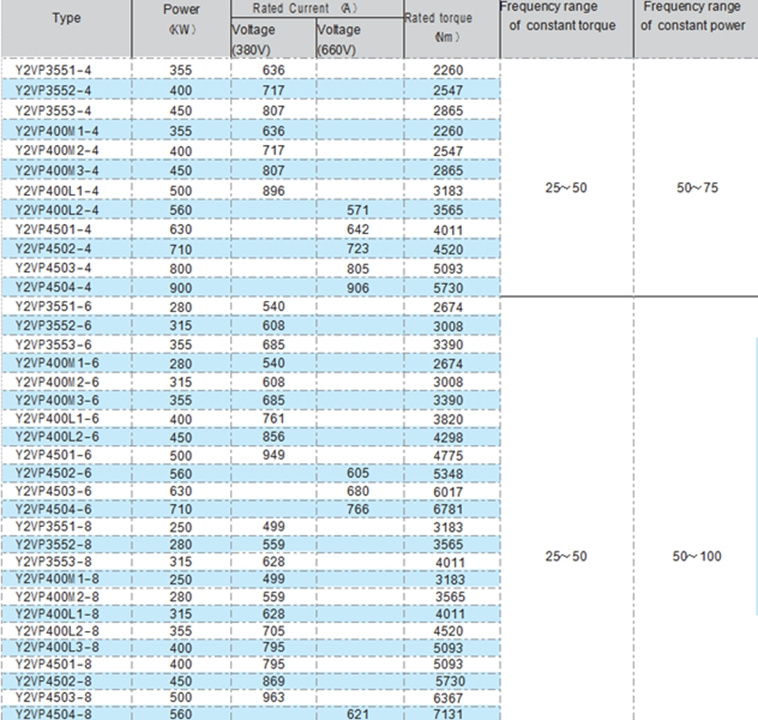This screenshot has width=758, height=720.
Task: Click the 571 current value for Y2VP400L2-4
Action: coord(358,210)
